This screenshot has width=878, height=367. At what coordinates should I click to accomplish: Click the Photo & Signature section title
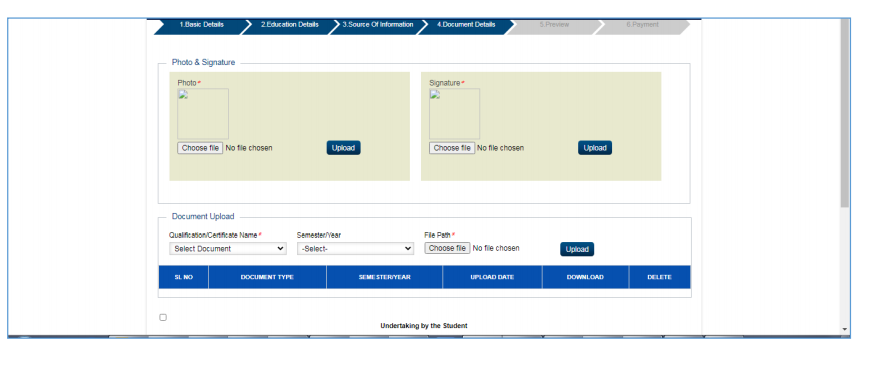click(x=203, y=62)
